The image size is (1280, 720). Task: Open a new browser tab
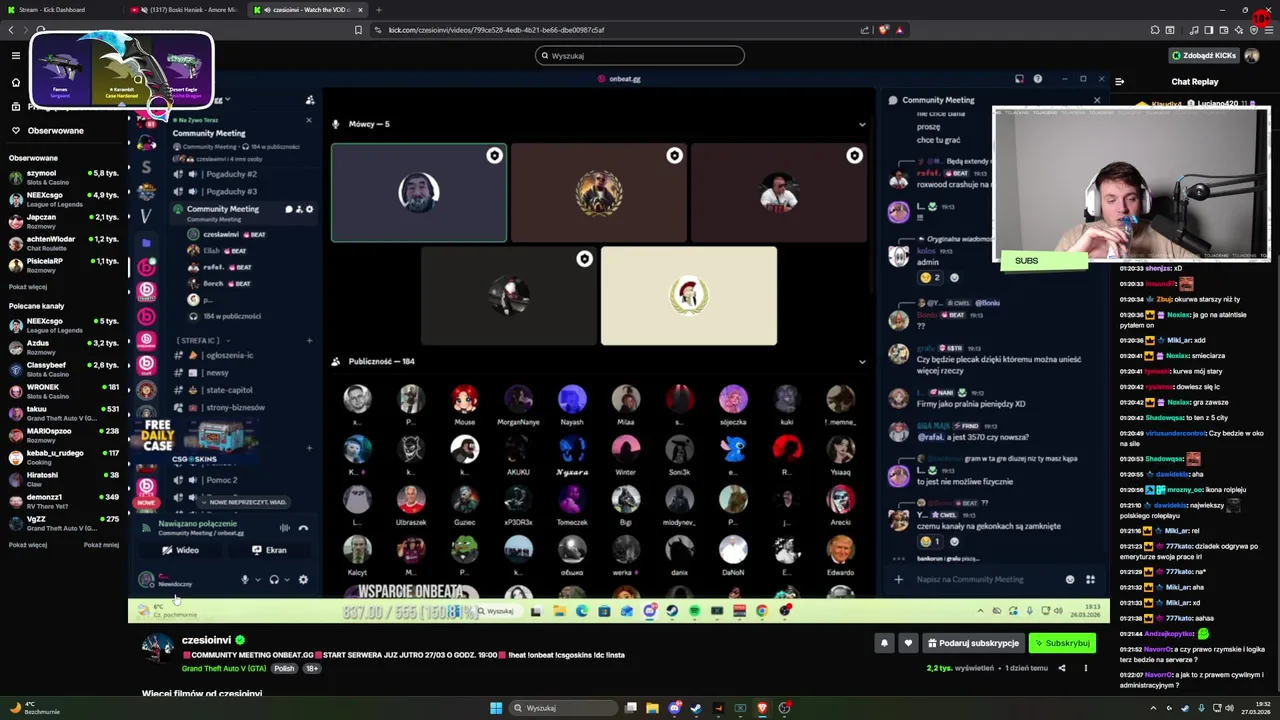pos(379,10)
